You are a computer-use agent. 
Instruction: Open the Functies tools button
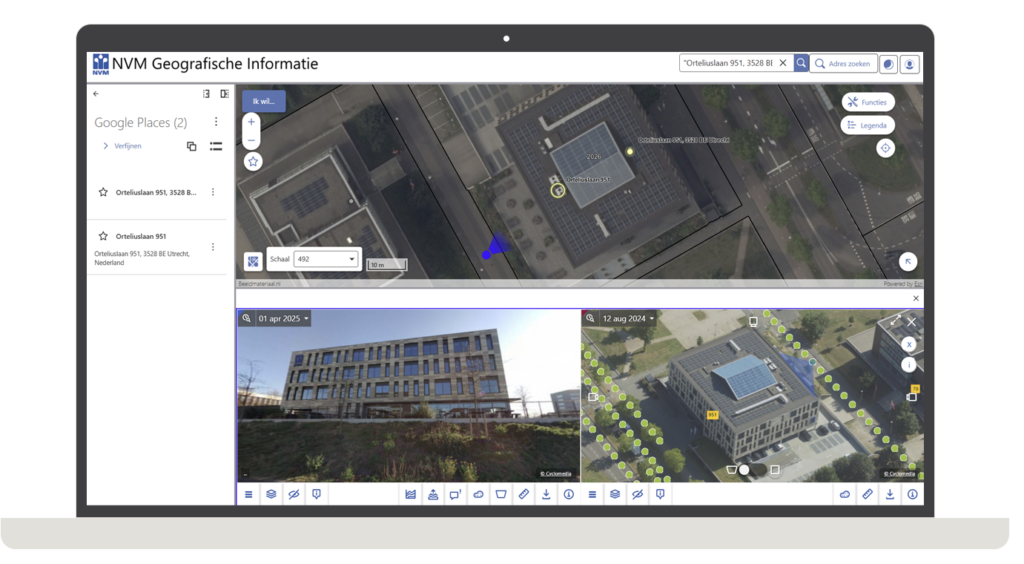[x=868, y=102]
